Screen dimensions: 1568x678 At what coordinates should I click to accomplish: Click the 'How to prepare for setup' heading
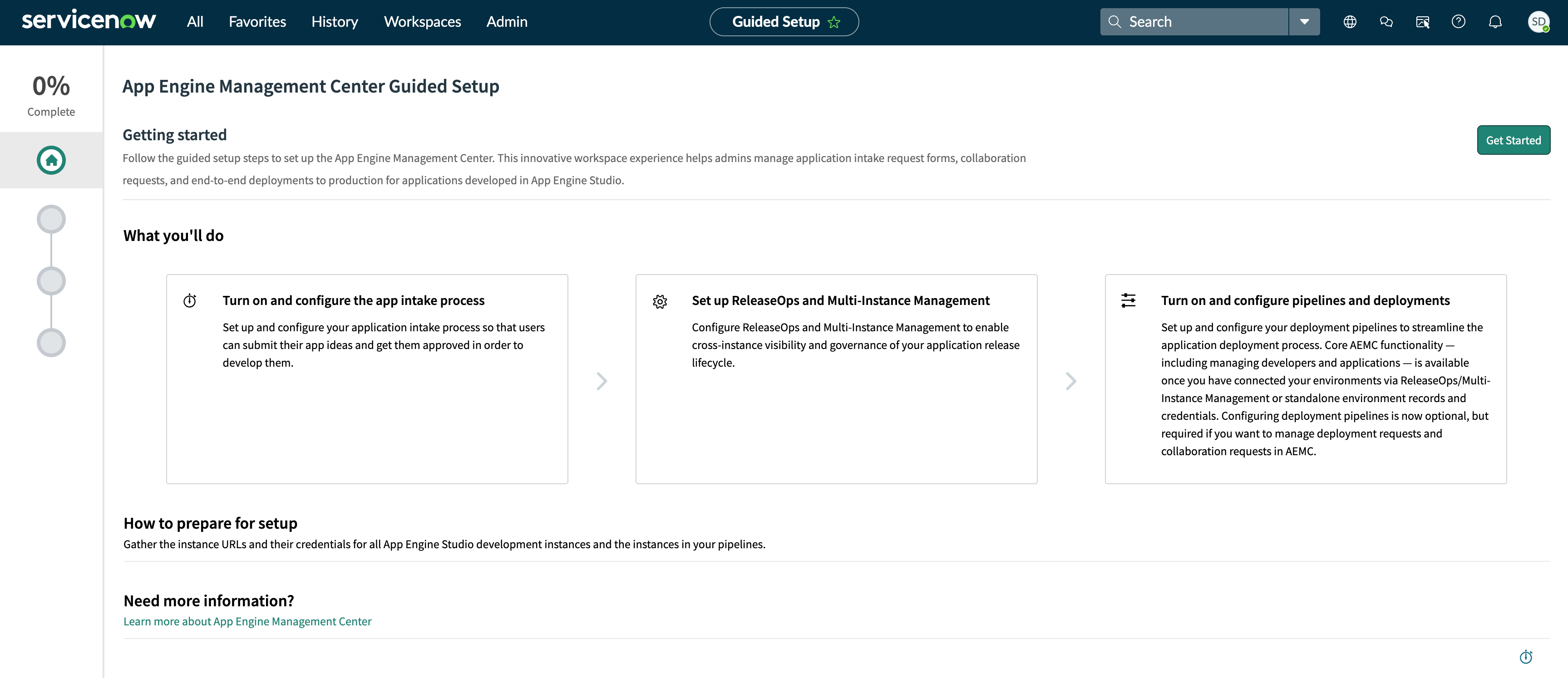point(210,523)
